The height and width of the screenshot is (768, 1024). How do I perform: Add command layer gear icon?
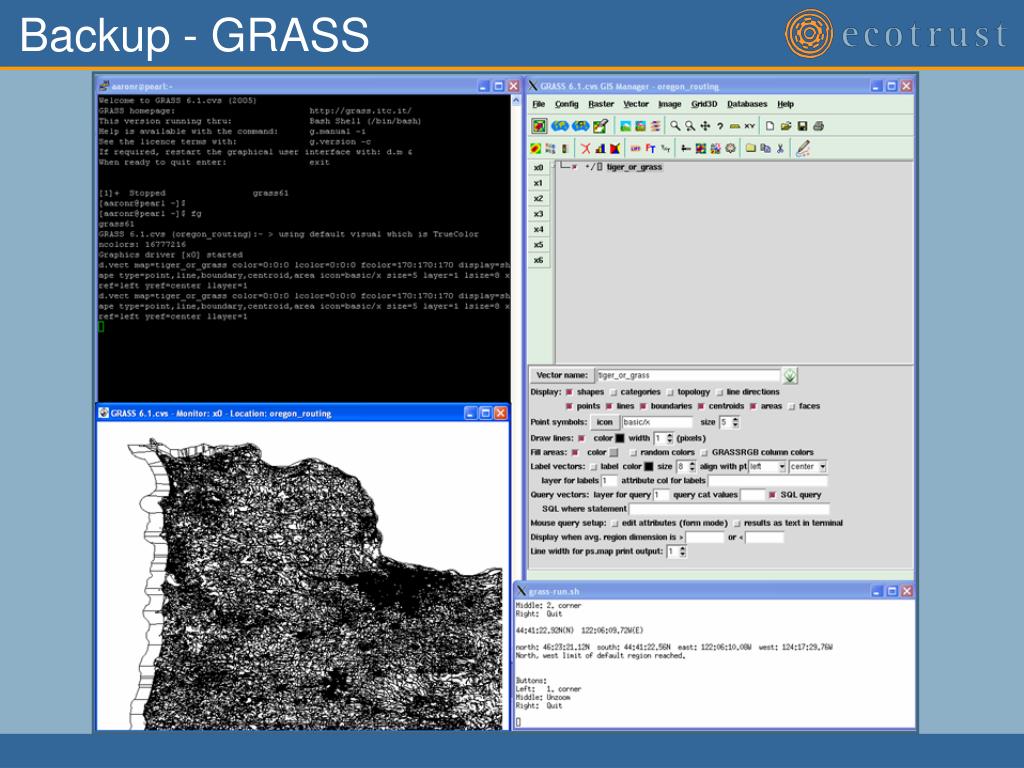click(731, 148)
